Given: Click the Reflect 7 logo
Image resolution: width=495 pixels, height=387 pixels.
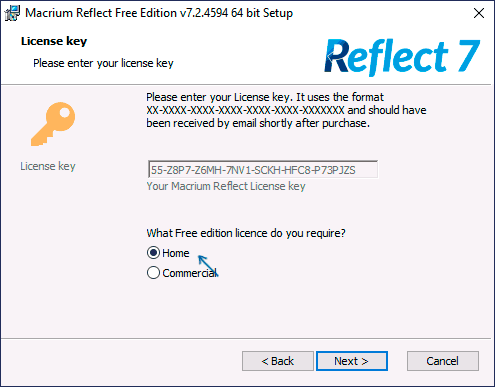Looking at the screenshot, I should (402, 57).
